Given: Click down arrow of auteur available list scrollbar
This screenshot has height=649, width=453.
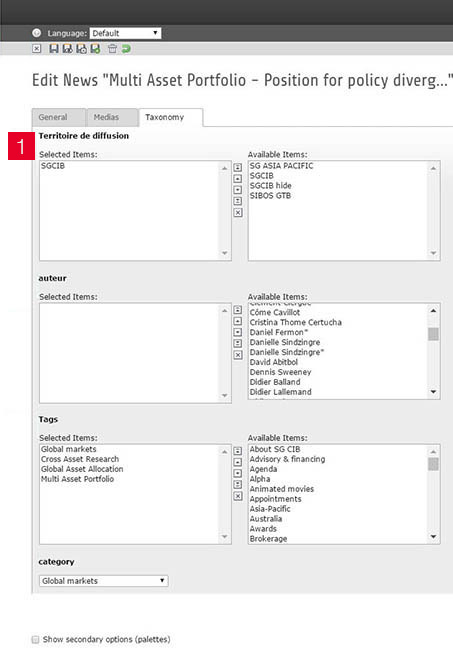Looking at the screenshot, I should click(x=433, y=392).
